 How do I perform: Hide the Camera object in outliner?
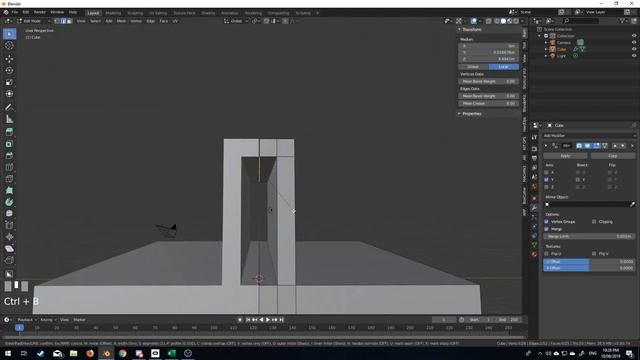[634, 42]
